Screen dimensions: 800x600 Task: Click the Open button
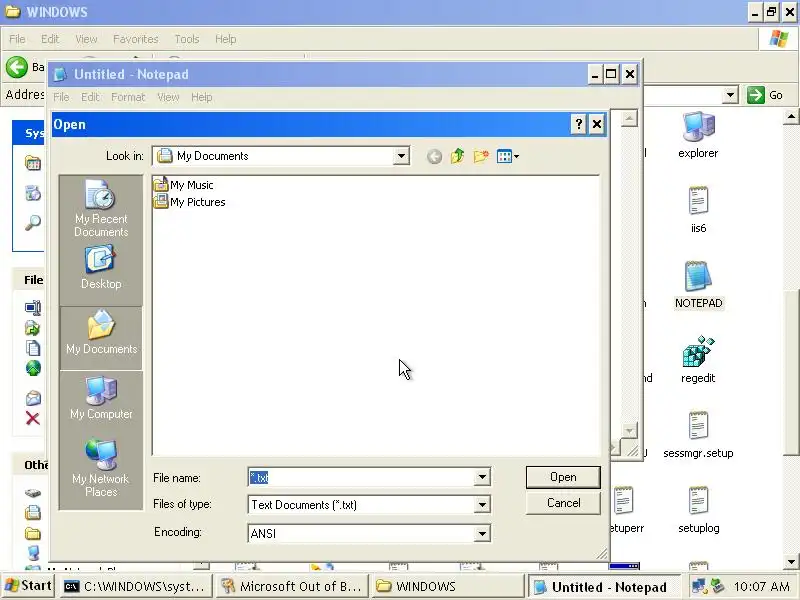click(563, 477)
